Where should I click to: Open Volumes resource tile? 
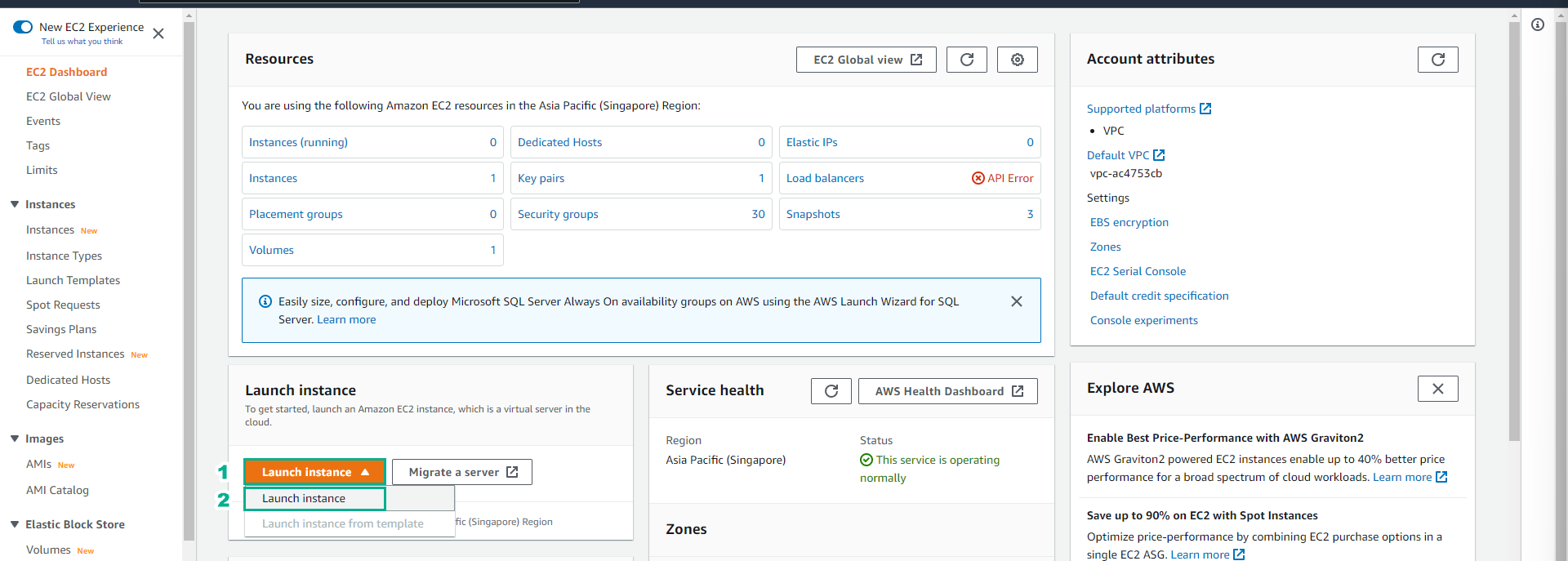click(372, 250)
